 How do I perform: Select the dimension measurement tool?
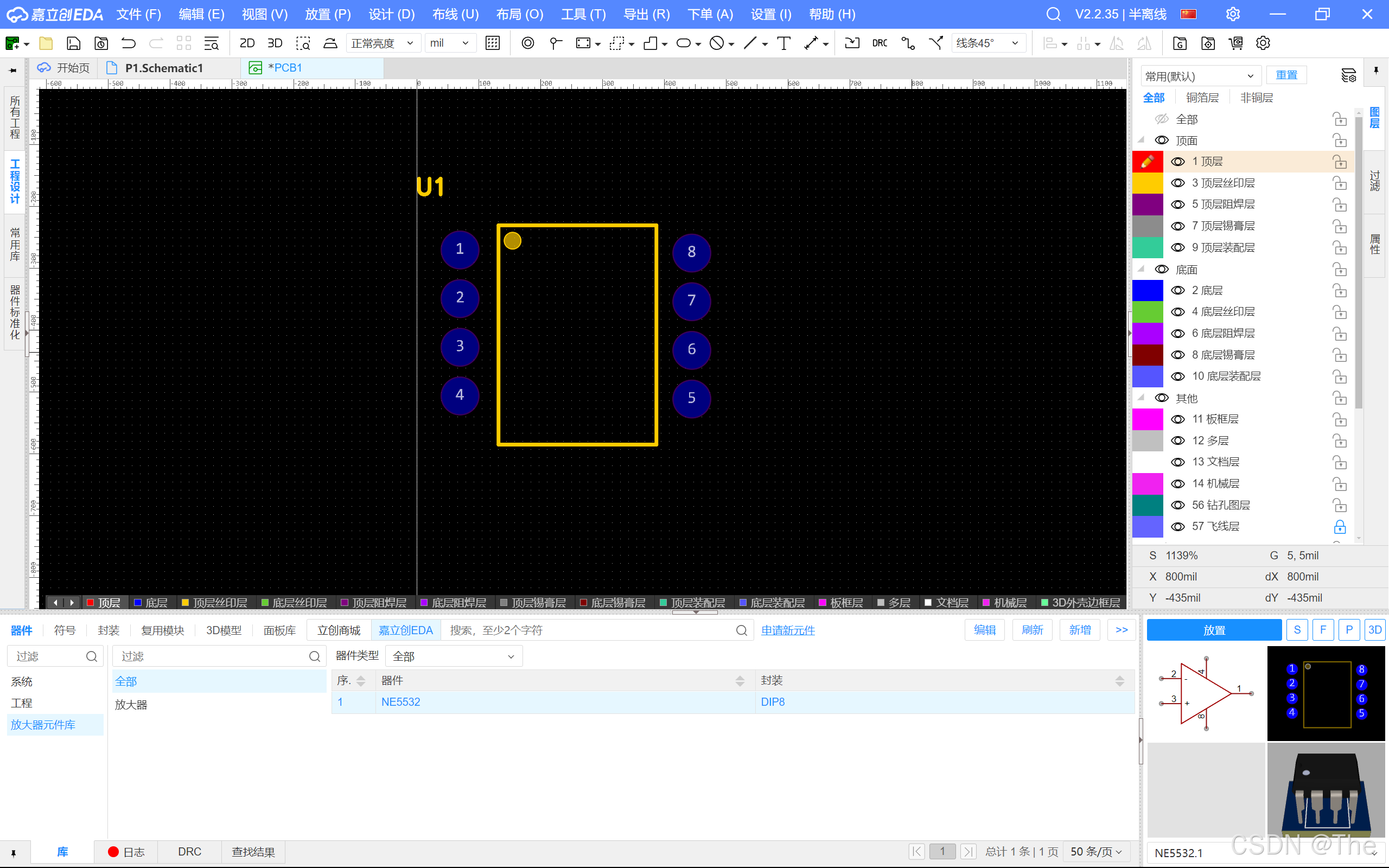pos(811,43)
